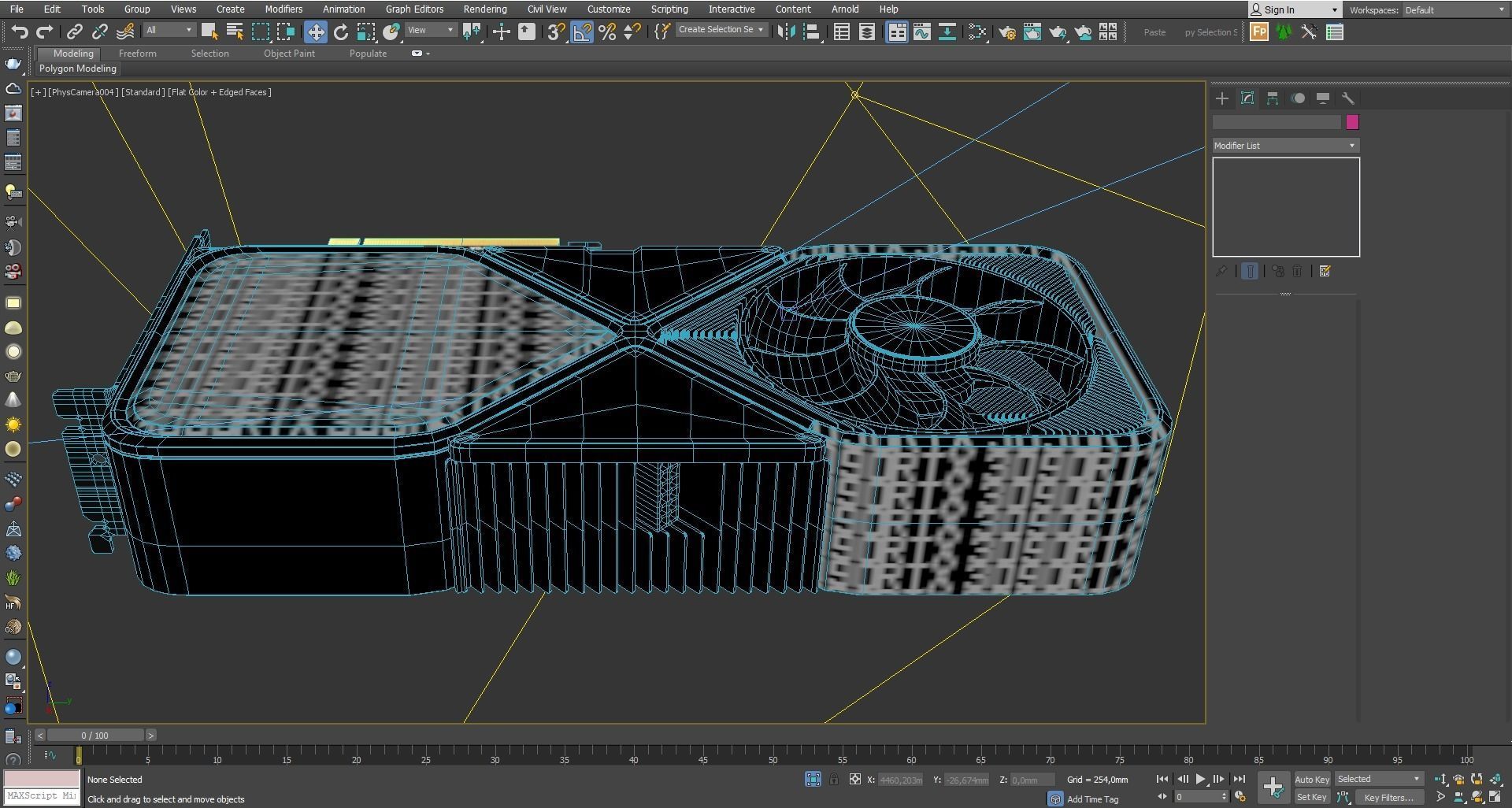Open the Rendering menu

(x=485, y=9)
